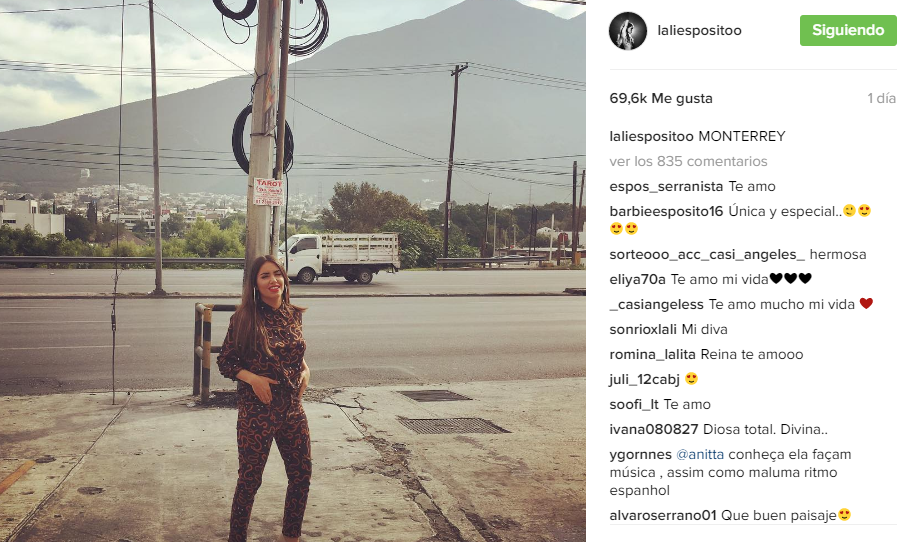This screenshot has height=542, width=902.
Task: Visit _casiangeless commenter profile
Action: (x=656, y=304)
